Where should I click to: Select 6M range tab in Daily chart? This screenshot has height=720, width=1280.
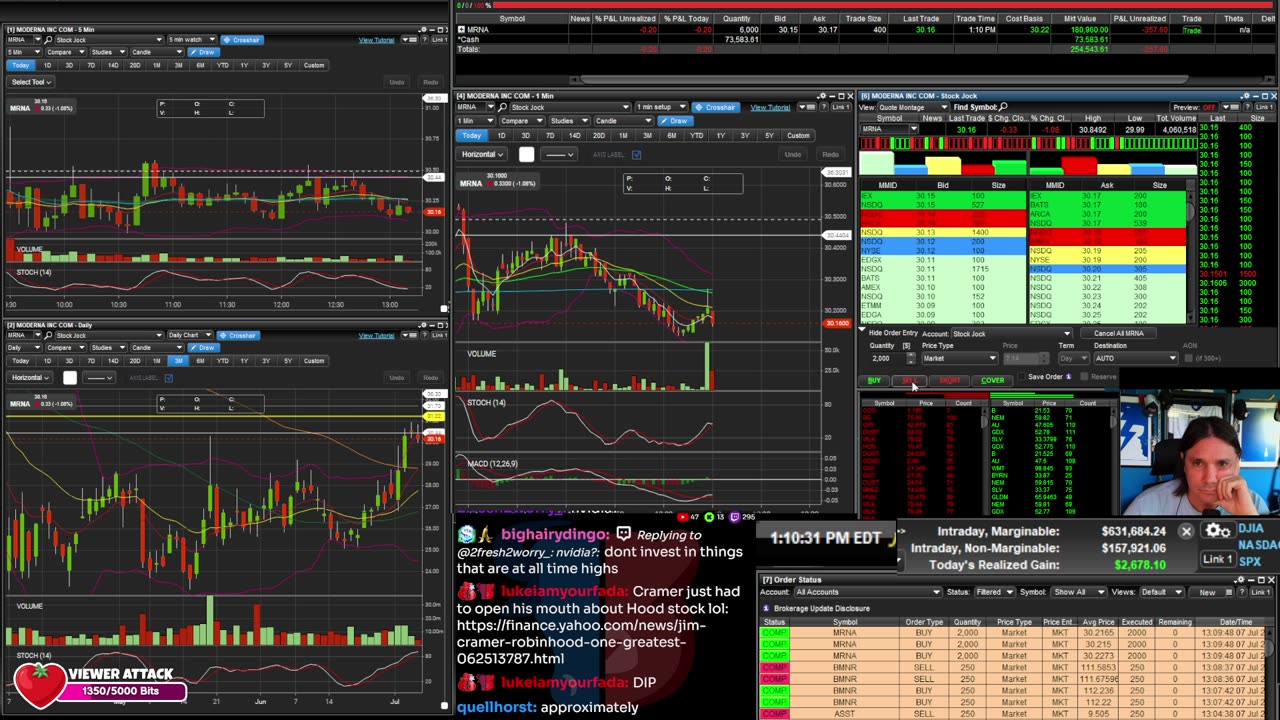pos(200,361)
